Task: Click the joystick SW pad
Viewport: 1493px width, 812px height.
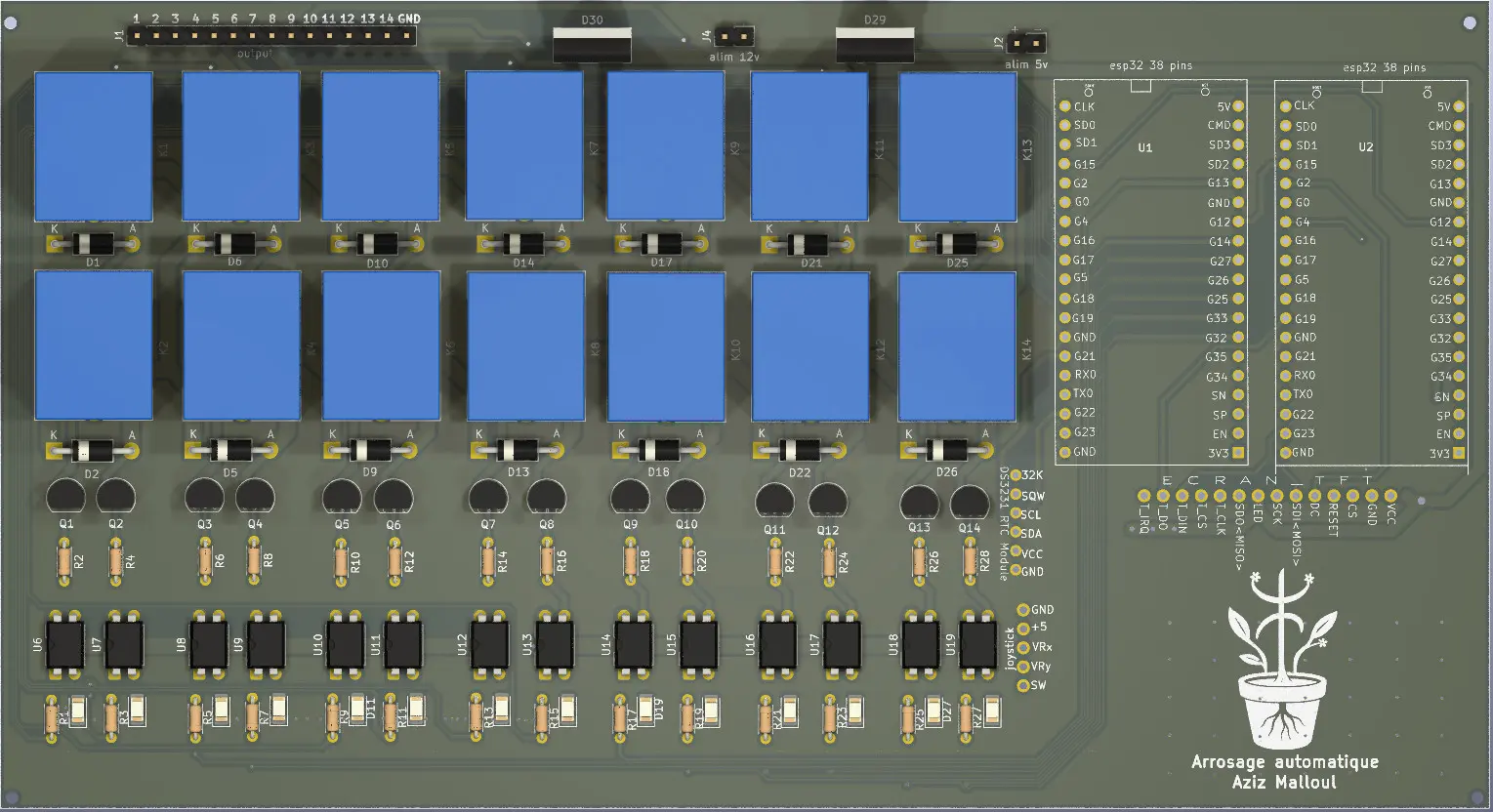Action: pyautogui.click(x=1023, y=685)
